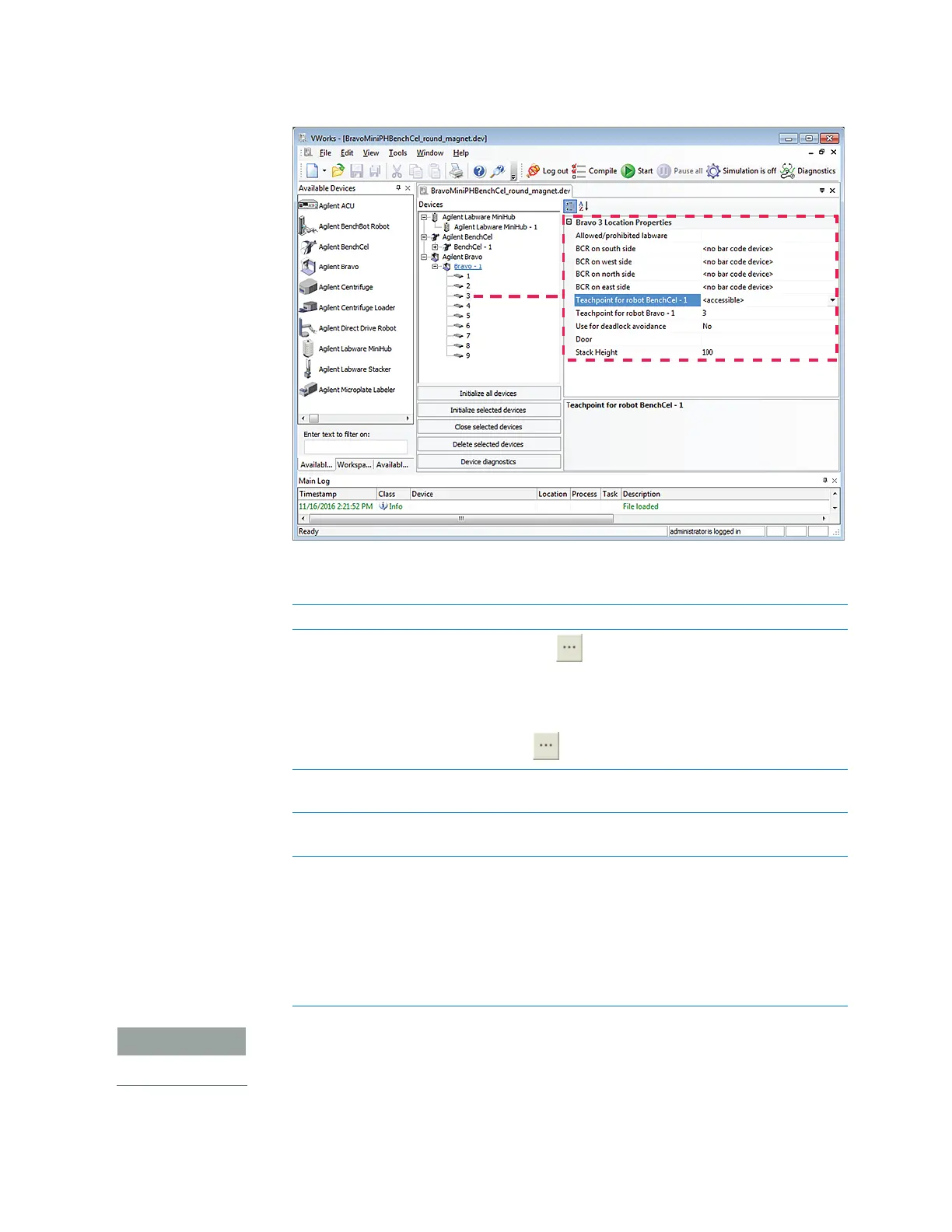
Task: Collapse the Agilent Labware MiniHub tree node
Action: (424, 217)
